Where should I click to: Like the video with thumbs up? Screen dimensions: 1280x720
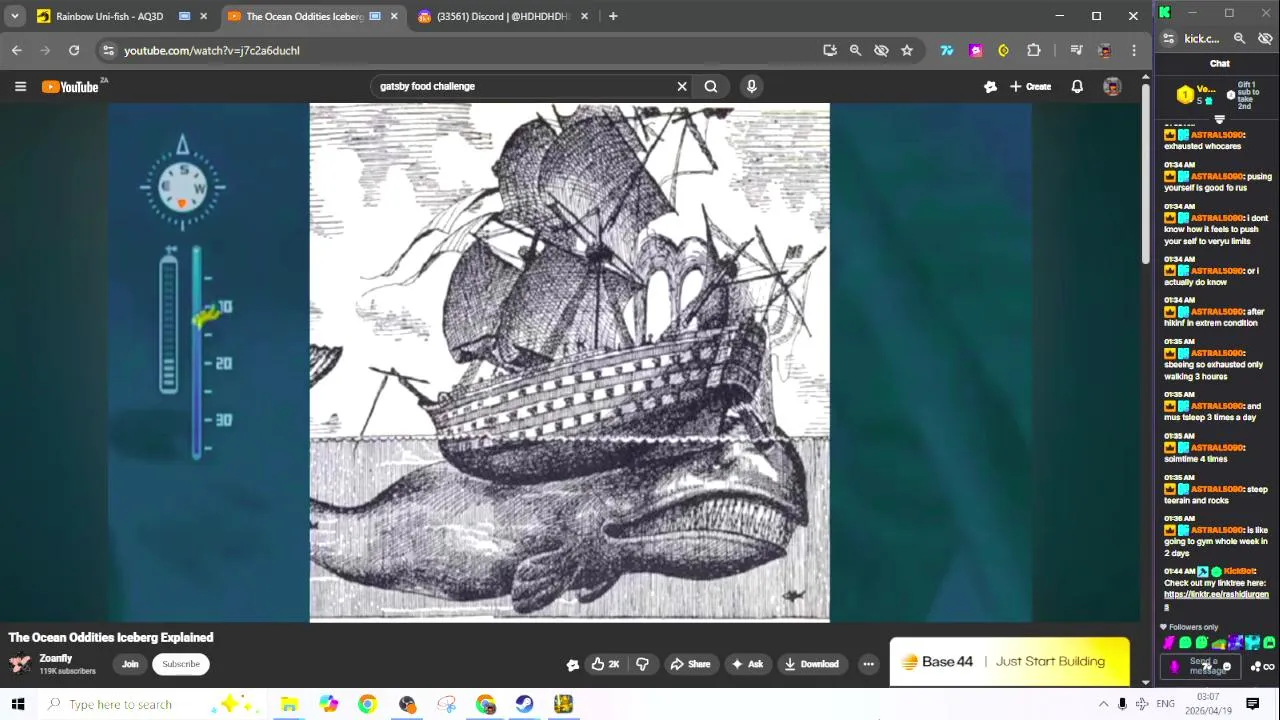[x=605, y=664]
